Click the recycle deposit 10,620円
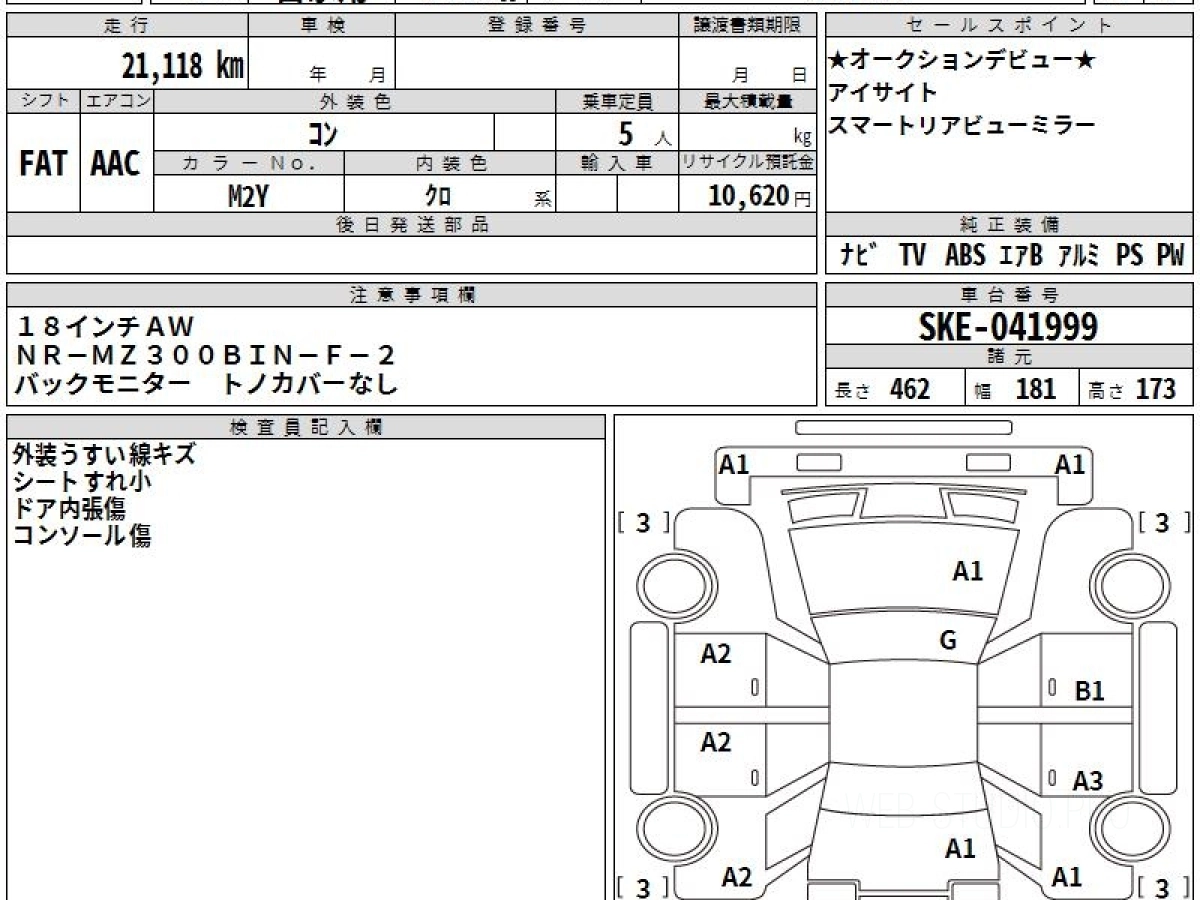 point(760,196)
